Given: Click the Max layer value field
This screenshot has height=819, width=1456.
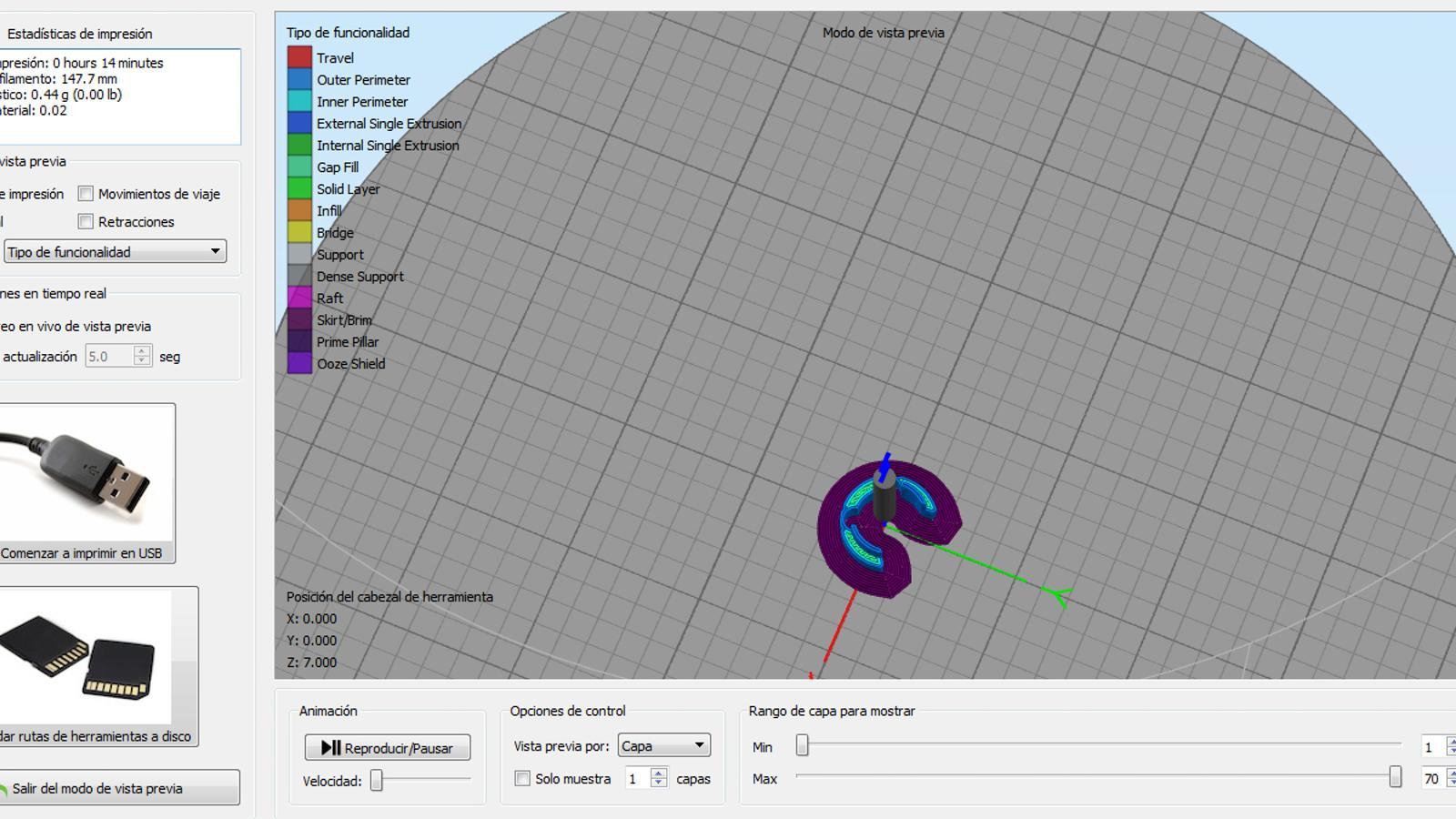Looking at the screenshot, I should click(1434, 778).
